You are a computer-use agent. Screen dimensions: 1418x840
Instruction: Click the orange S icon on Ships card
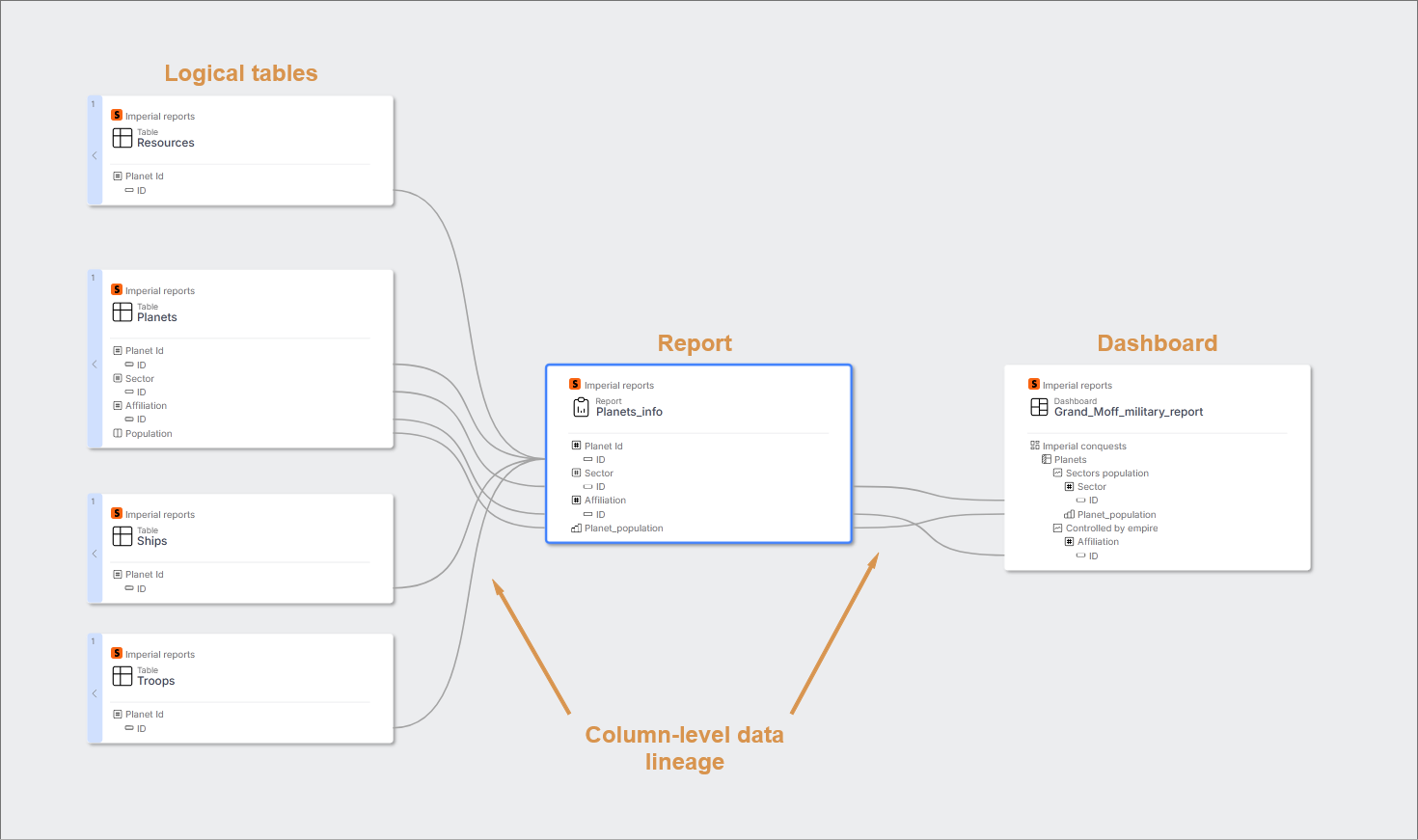(x=117, y=513)
